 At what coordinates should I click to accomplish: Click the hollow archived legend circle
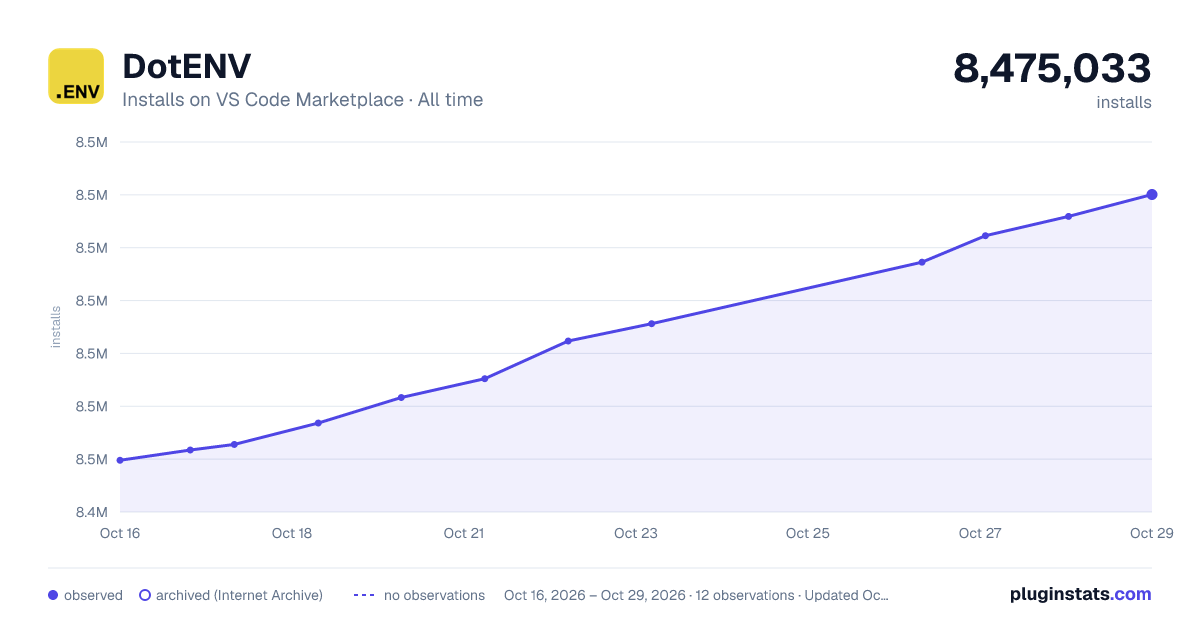click(x=145, y=595)
